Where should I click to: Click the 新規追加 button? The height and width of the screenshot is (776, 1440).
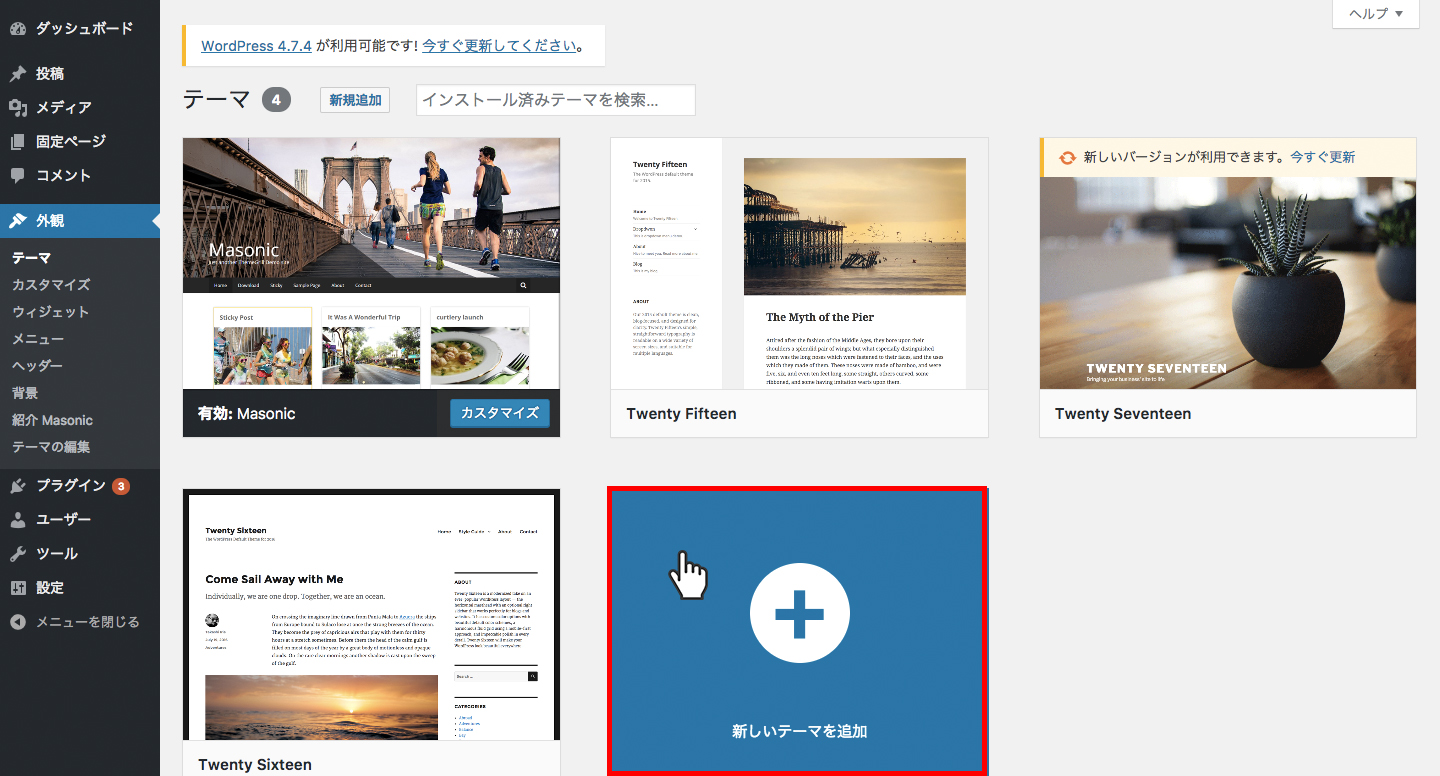[355, 100]
